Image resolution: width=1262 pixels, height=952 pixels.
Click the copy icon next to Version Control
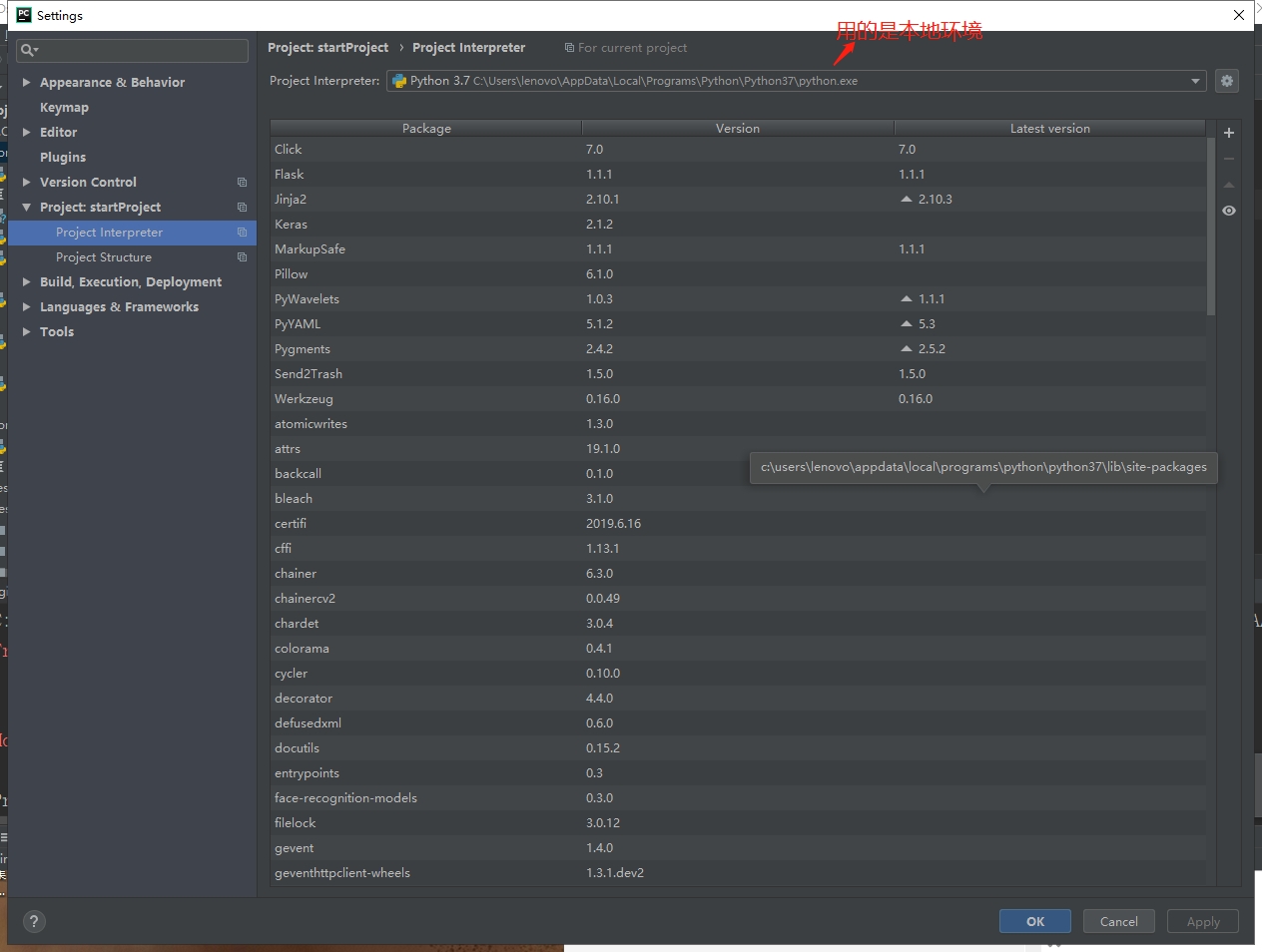click(x=241, y=182)
